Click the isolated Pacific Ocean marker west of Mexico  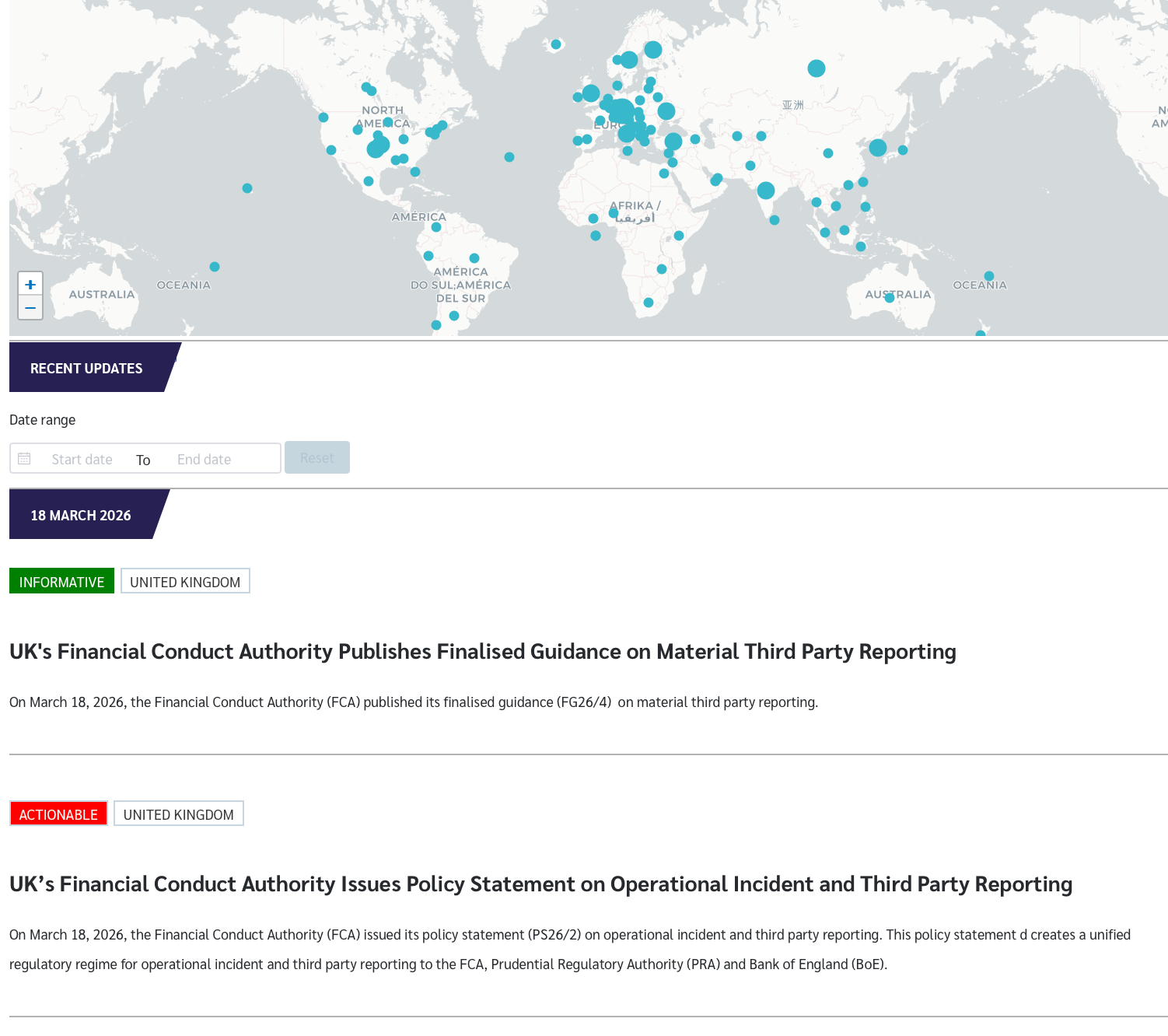[x=247, y=188]
